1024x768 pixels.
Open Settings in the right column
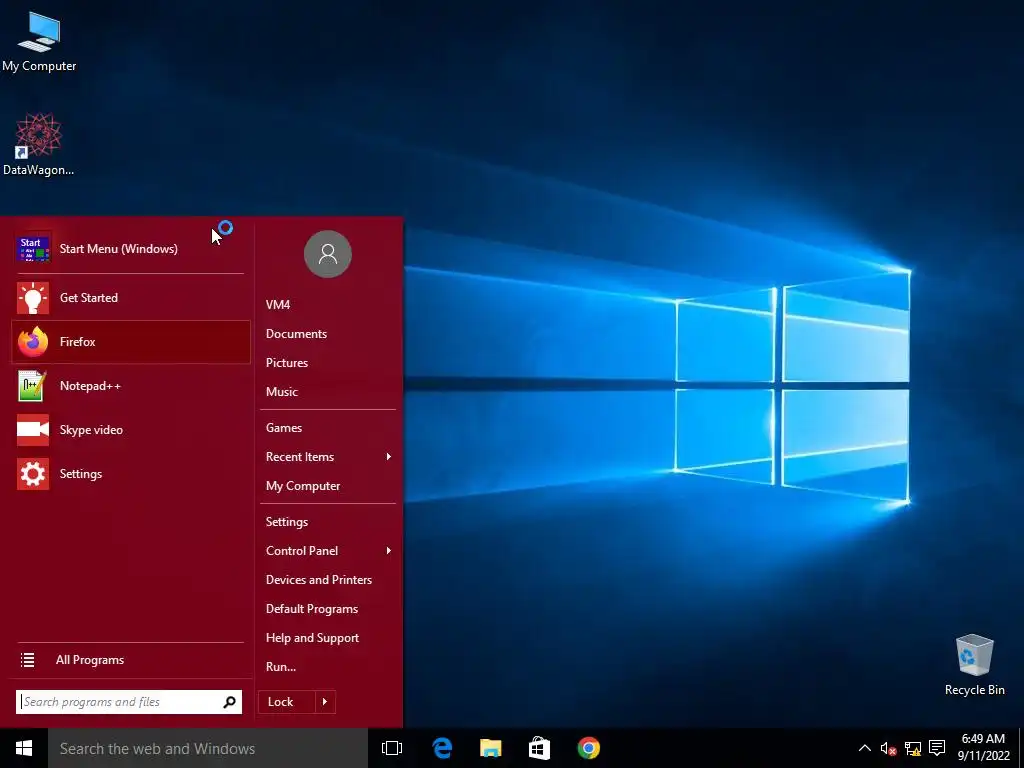(x=328, y=522)
